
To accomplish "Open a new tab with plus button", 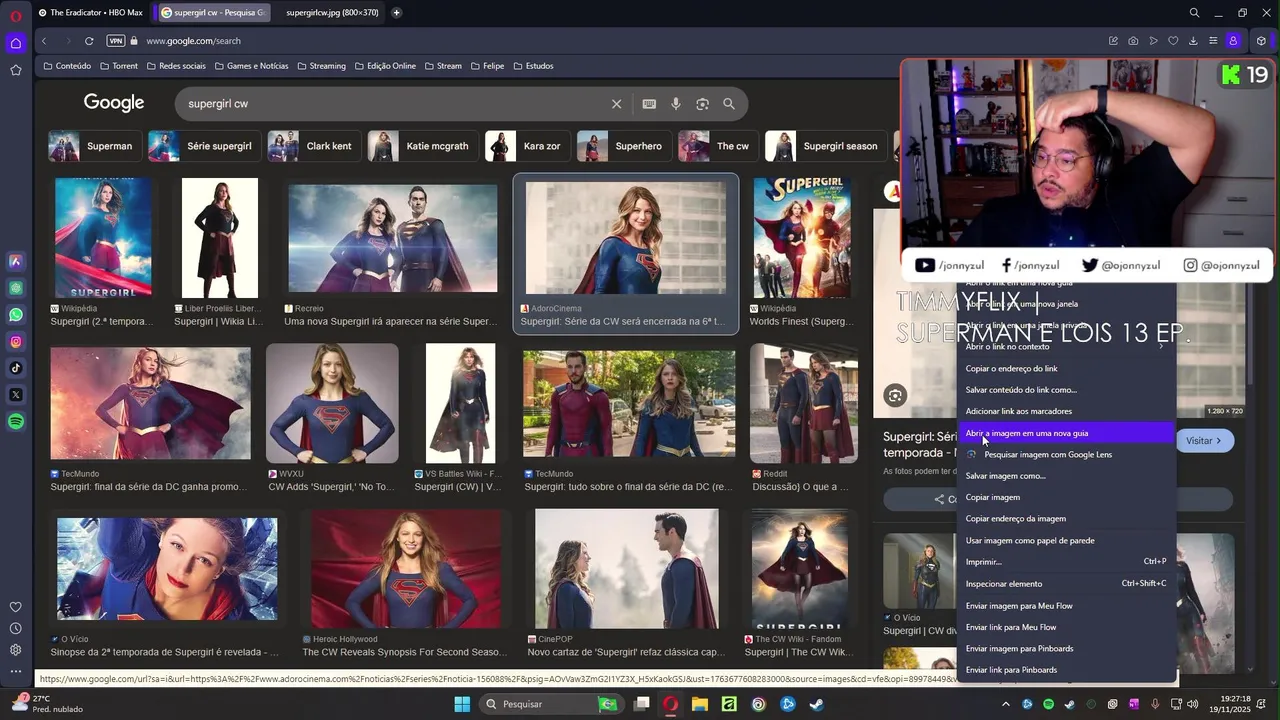I will [397, 13].
